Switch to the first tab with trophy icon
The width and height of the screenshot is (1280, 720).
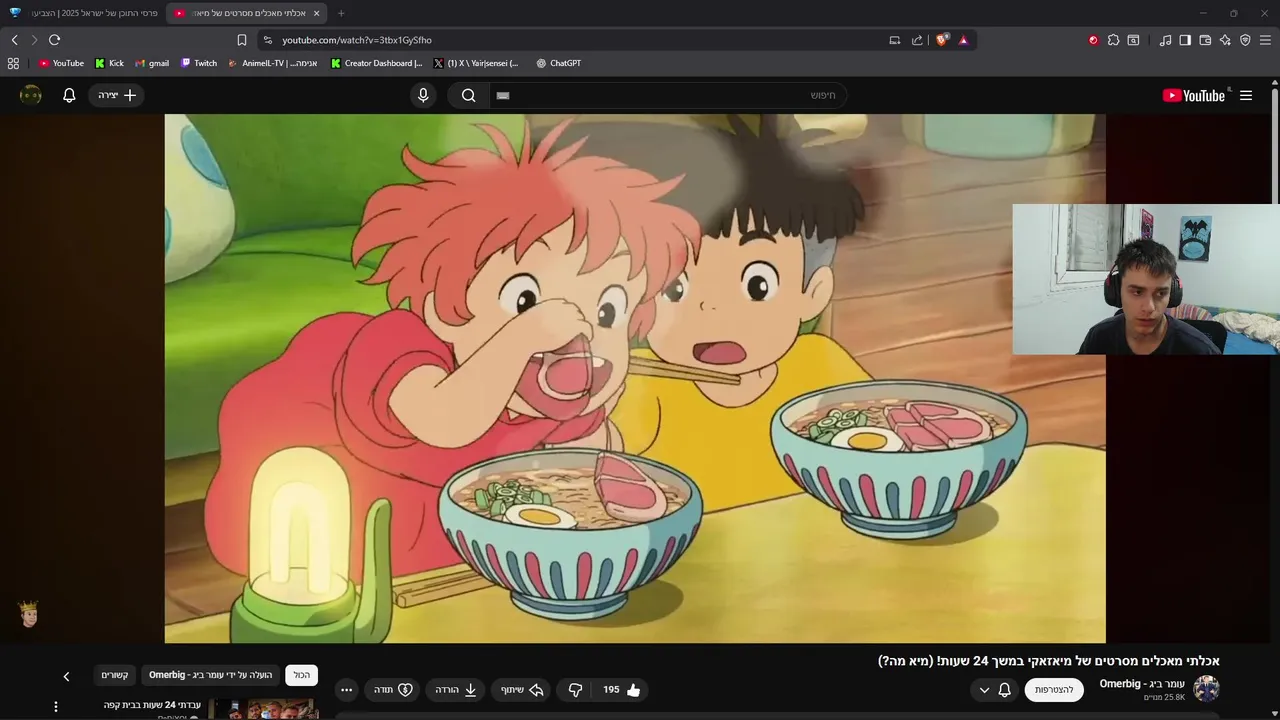tap(83, 13)
